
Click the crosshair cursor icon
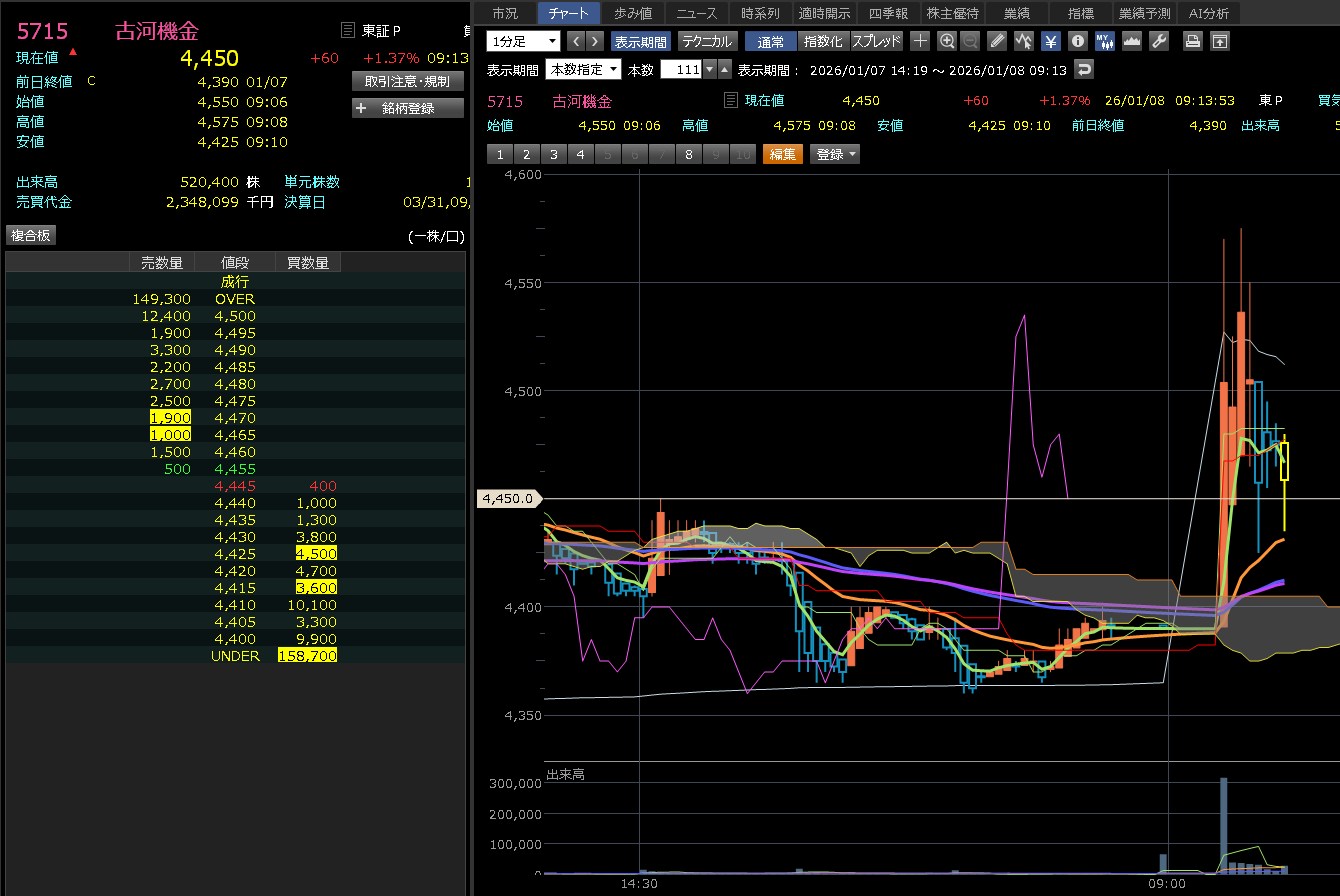920,41
